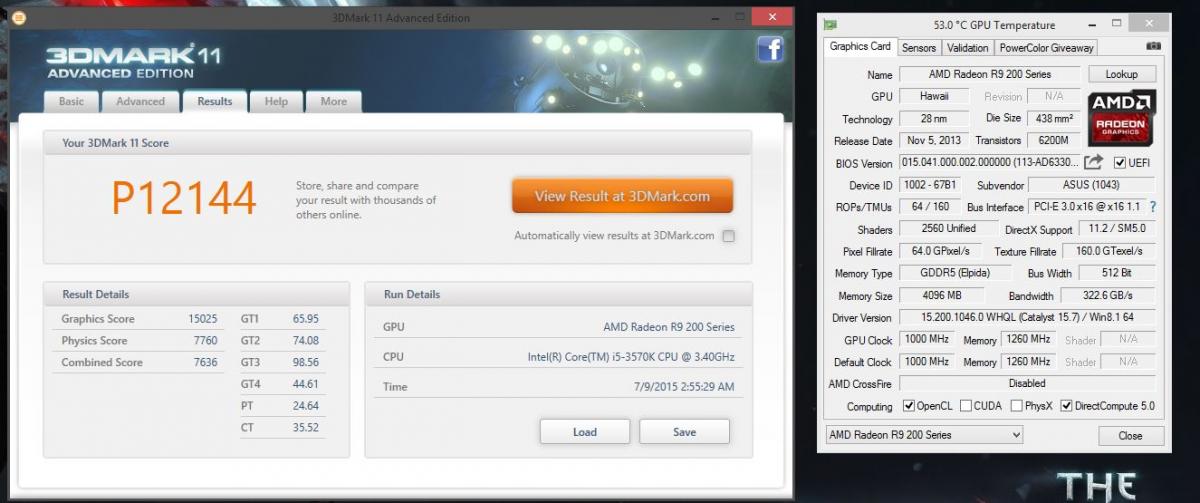Click the GT3 value 98.56

pyautogui.click(x=305, y=363)
